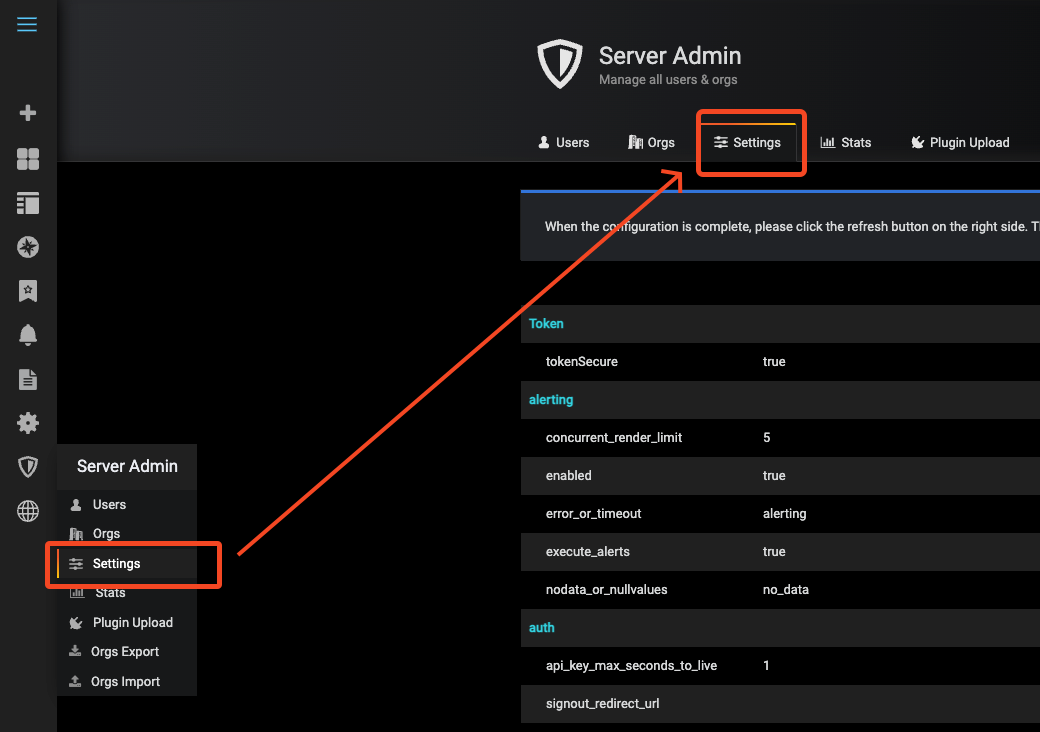1040x732 pixels.
Task: Open the hamburger menu icon
Action: click(27, 25)
